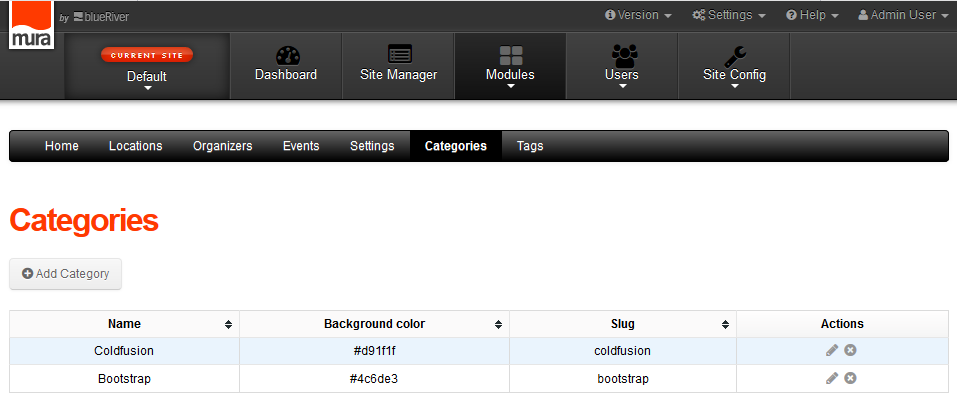Delete the Coldfusion category
The height and width of the screenshot is (402, 957).
pos(850,351)
